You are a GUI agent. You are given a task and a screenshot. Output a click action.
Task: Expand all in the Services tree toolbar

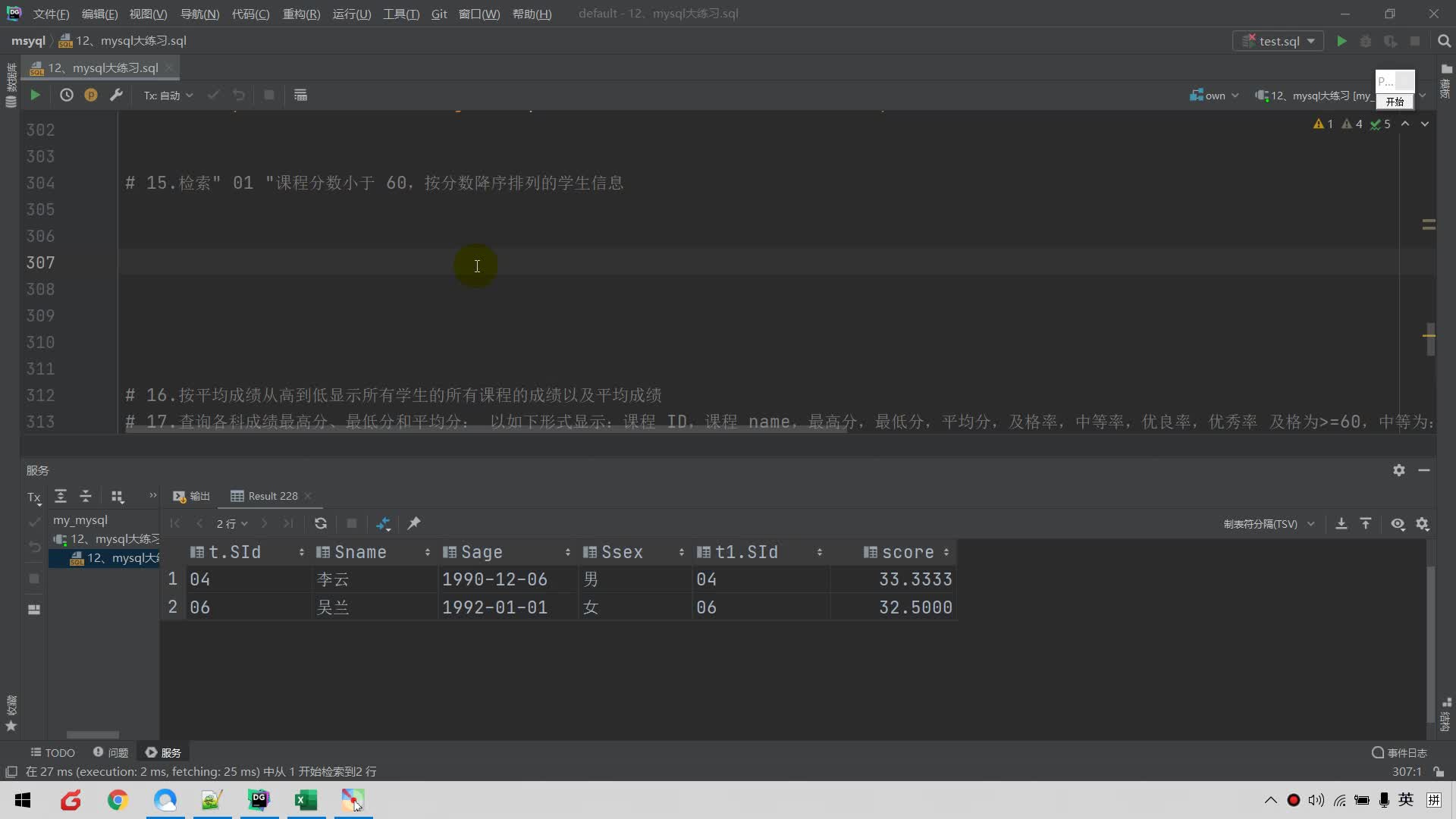coord(61,496)
